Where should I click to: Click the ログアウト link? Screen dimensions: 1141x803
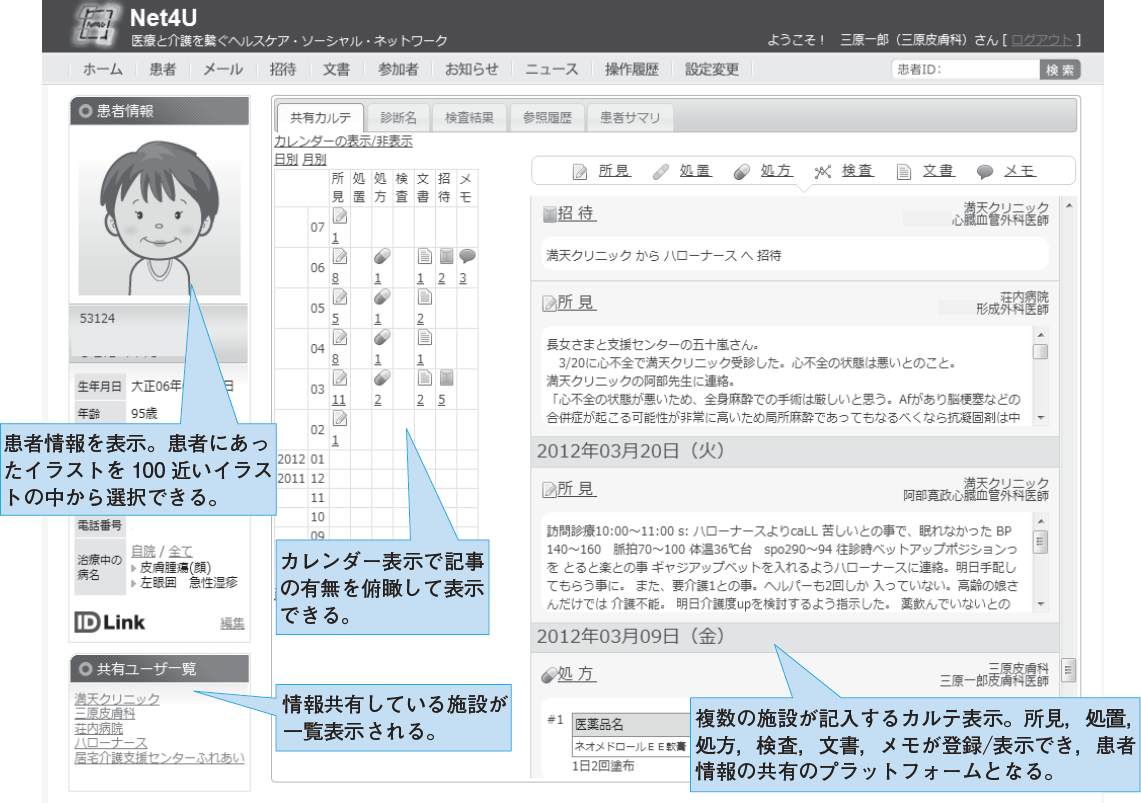point(1042,40)
